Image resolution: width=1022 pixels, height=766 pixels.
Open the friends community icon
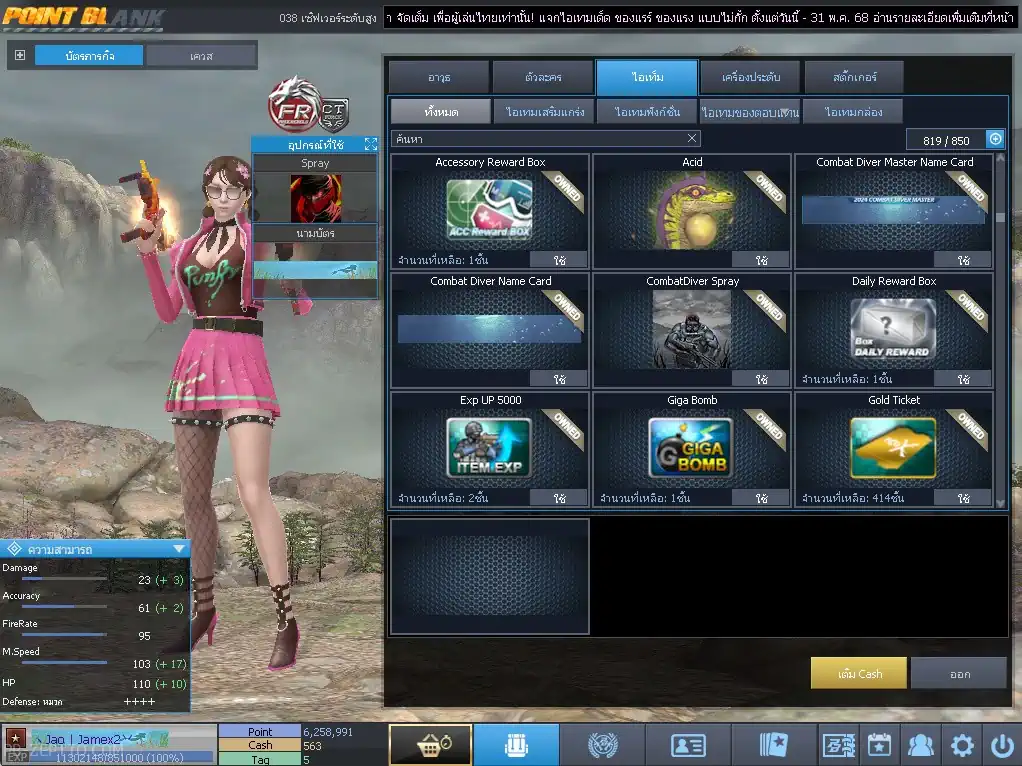tap(920, 745)
